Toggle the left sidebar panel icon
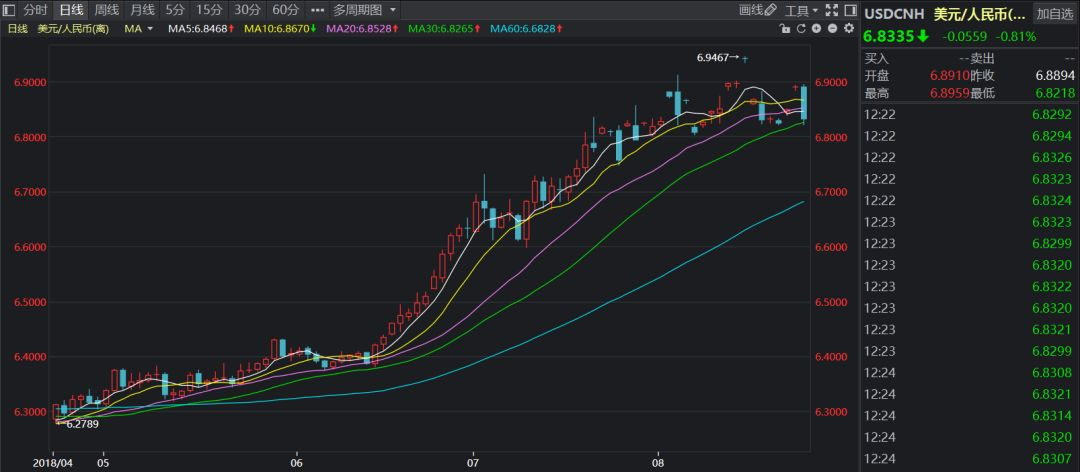Viewport: 1080px width, 472px height. pyautogui.click(x=8, y=10)
